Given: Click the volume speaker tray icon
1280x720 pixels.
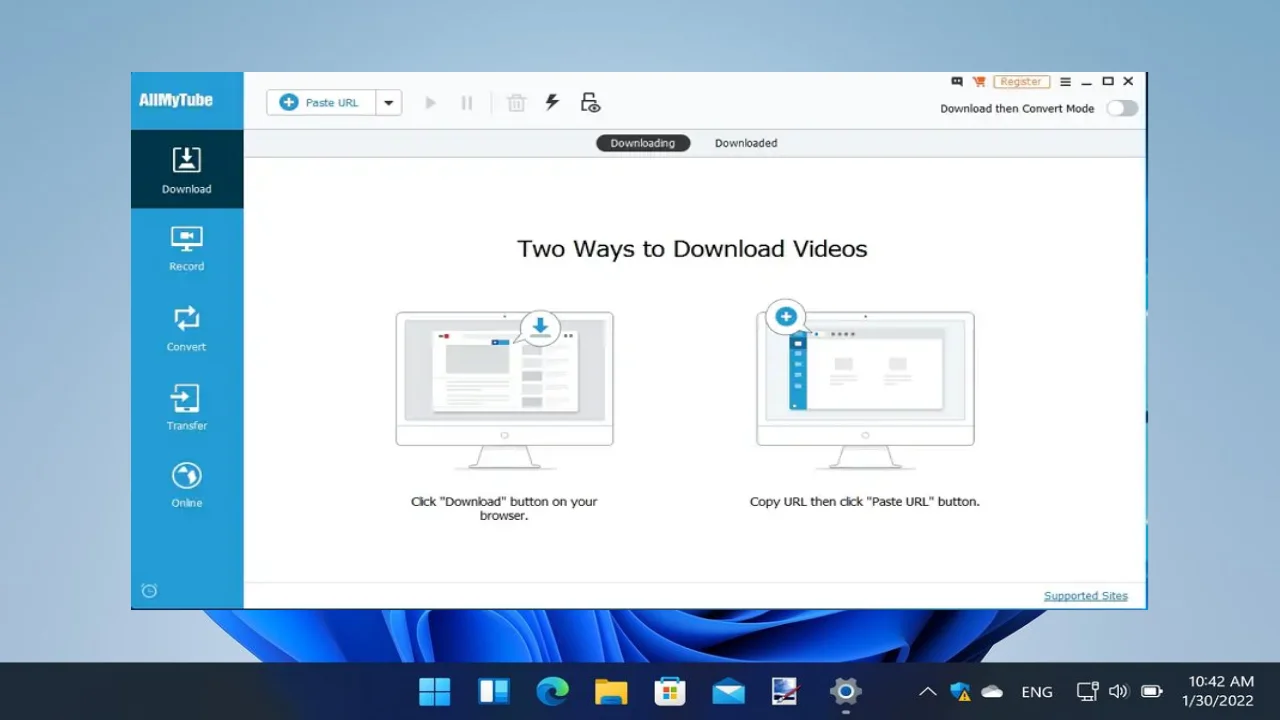Looking at the screenshot, I should [x=1119, y=691].
